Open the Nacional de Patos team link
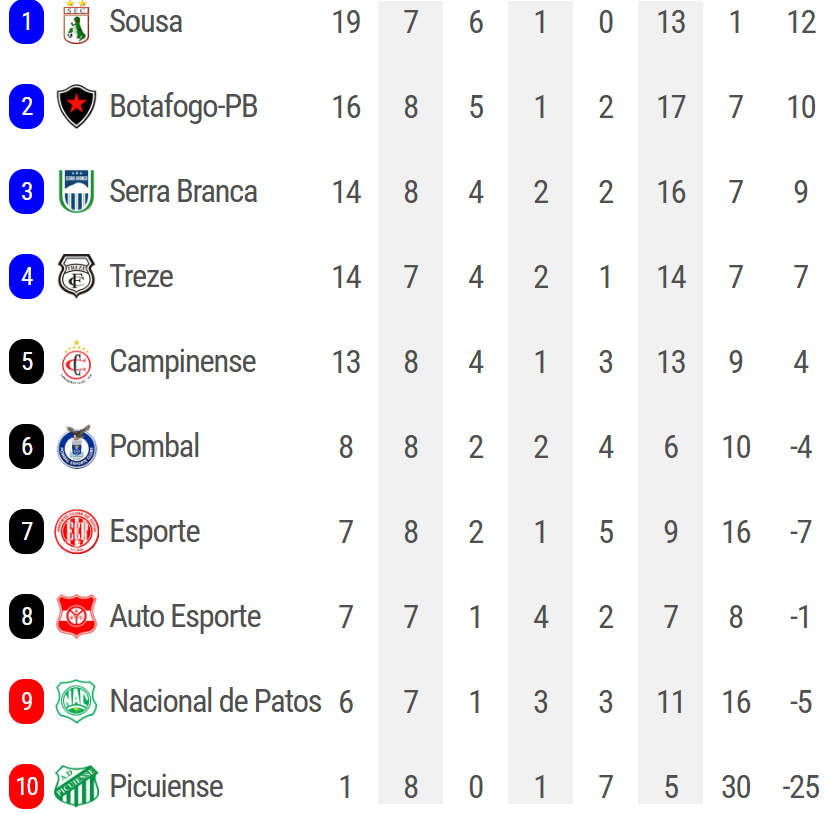The image size is (826, 813). (x=215, y=702)
